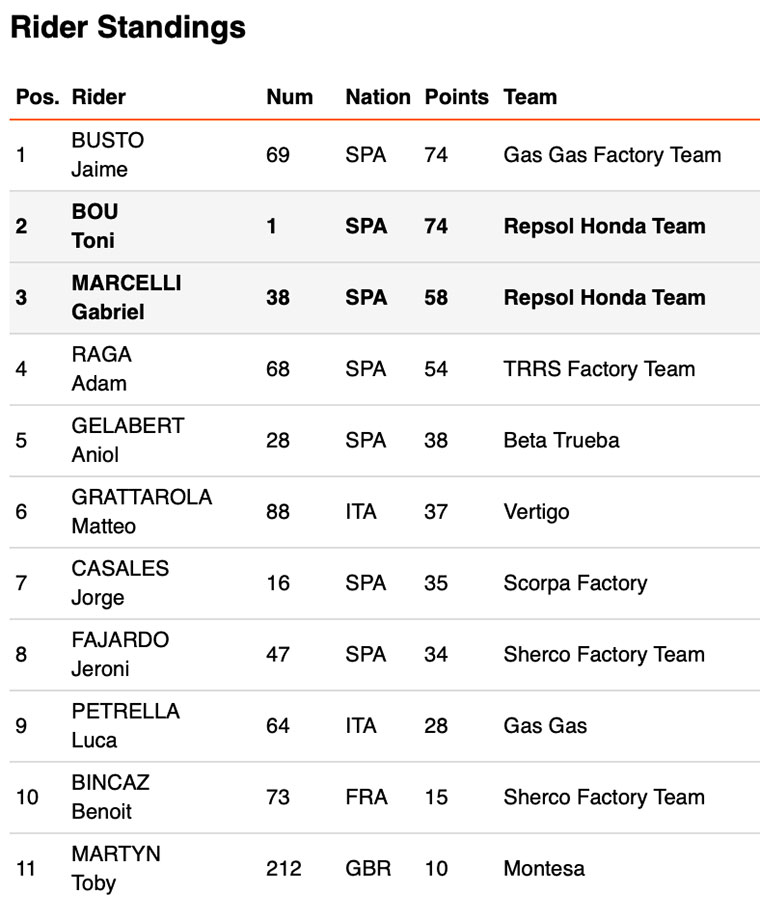760x920 pixels.
Task: Select FAJARDO Jeroni row name
Action: point(120,654)
